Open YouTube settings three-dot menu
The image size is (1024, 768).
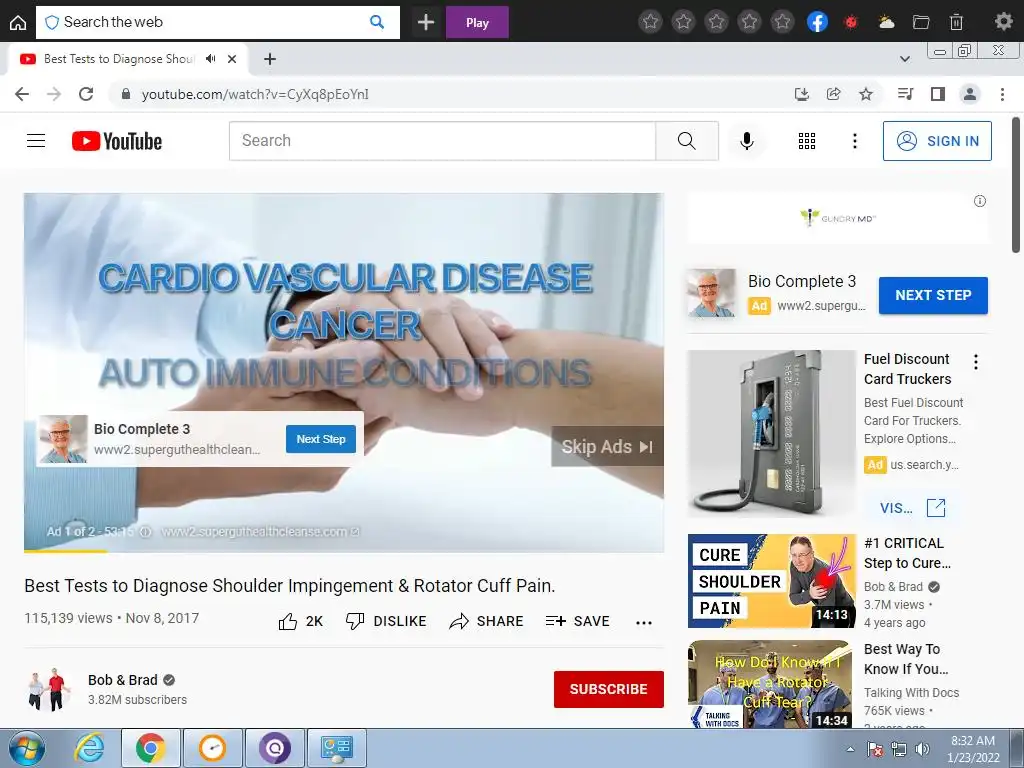pos(855,140)
